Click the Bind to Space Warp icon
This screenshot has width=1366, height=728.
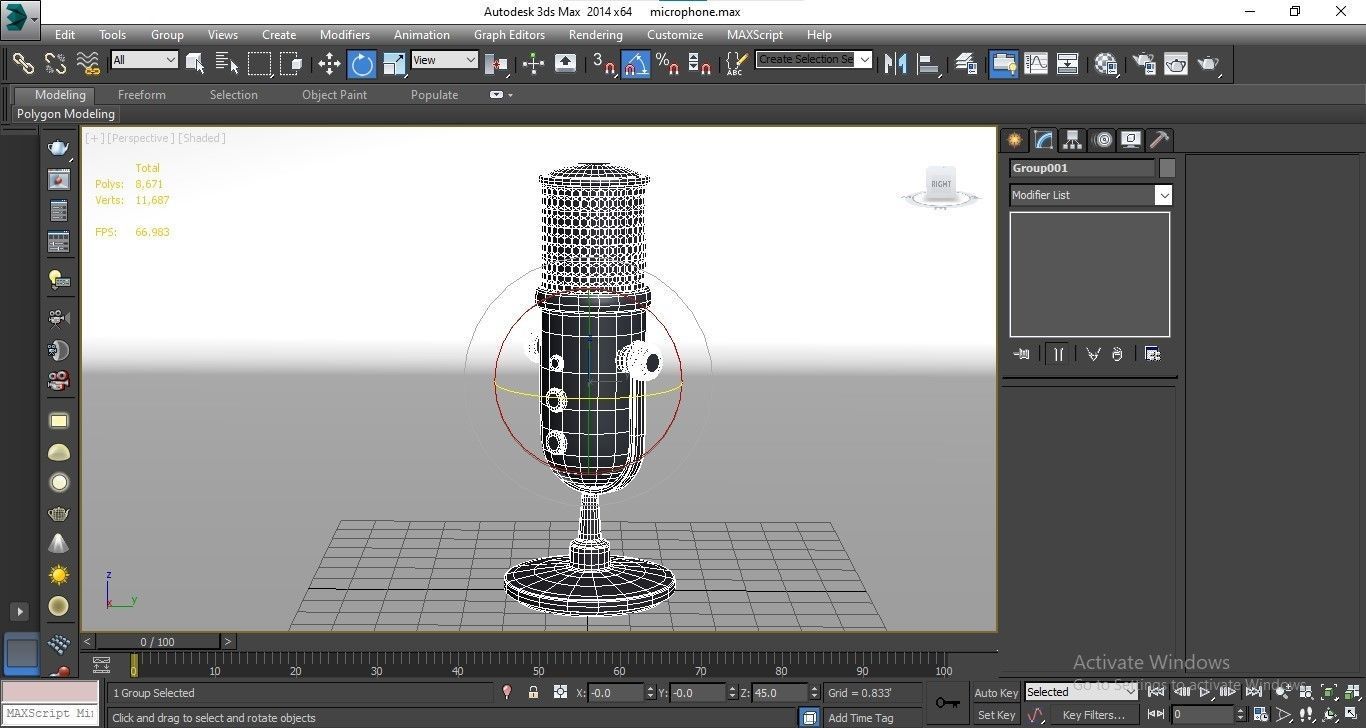(89, 64)
